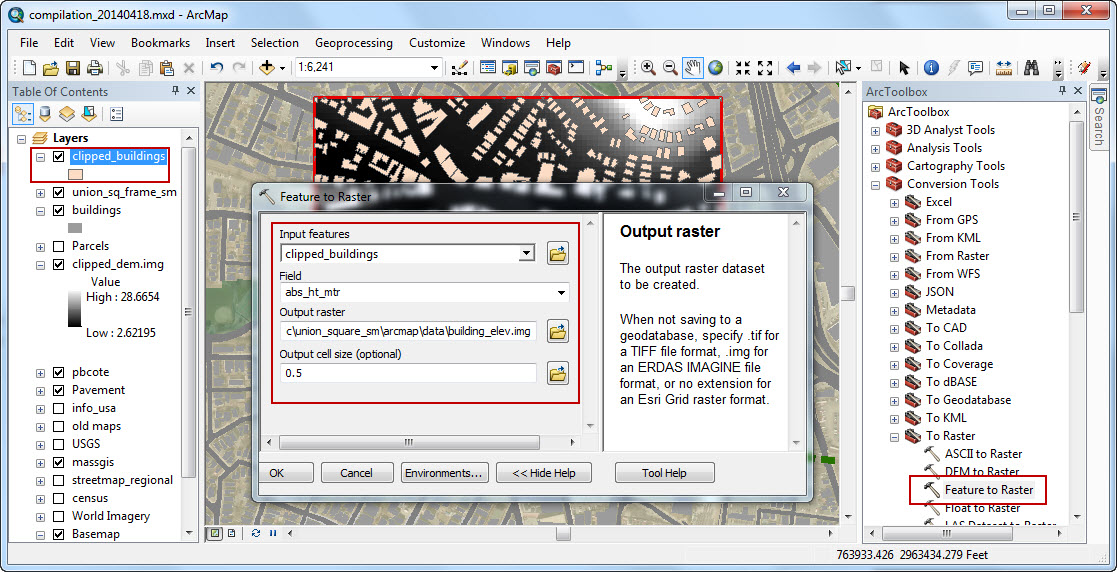1117x572 pixels.
Task: Toggle the Pavement layer checkbox
Action: point(58,390)
